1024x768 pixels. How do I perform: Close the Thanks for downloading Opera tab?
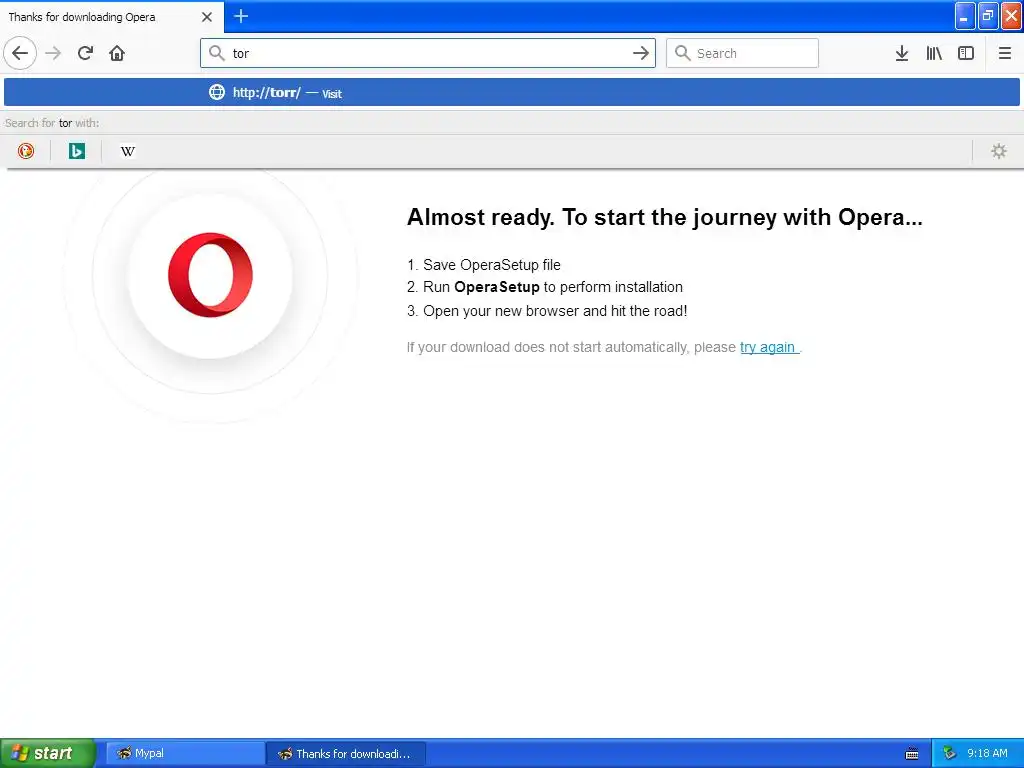(207, 17)
